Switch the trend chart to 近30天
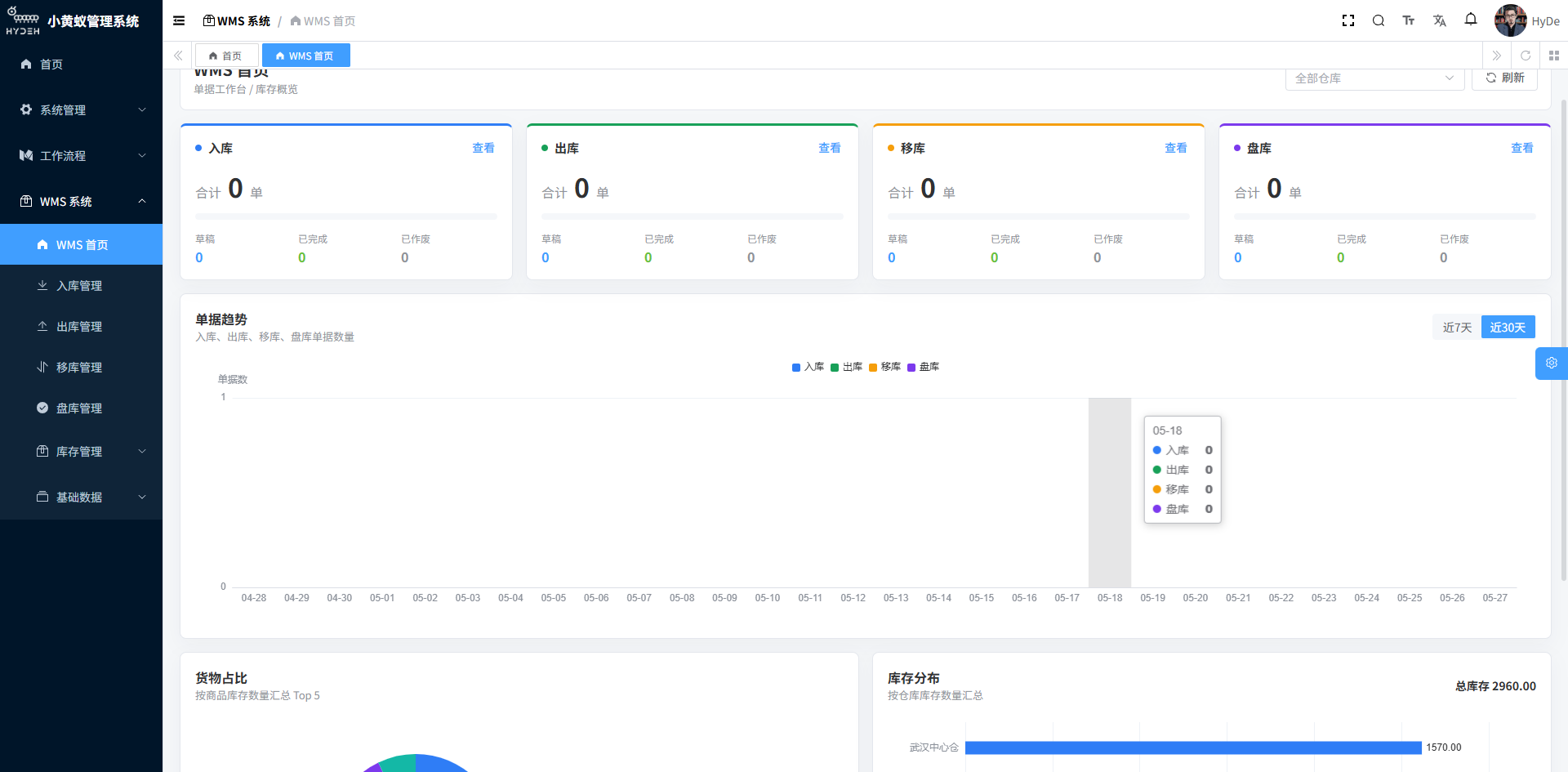1568x772 pixels. pos(1508,327)
